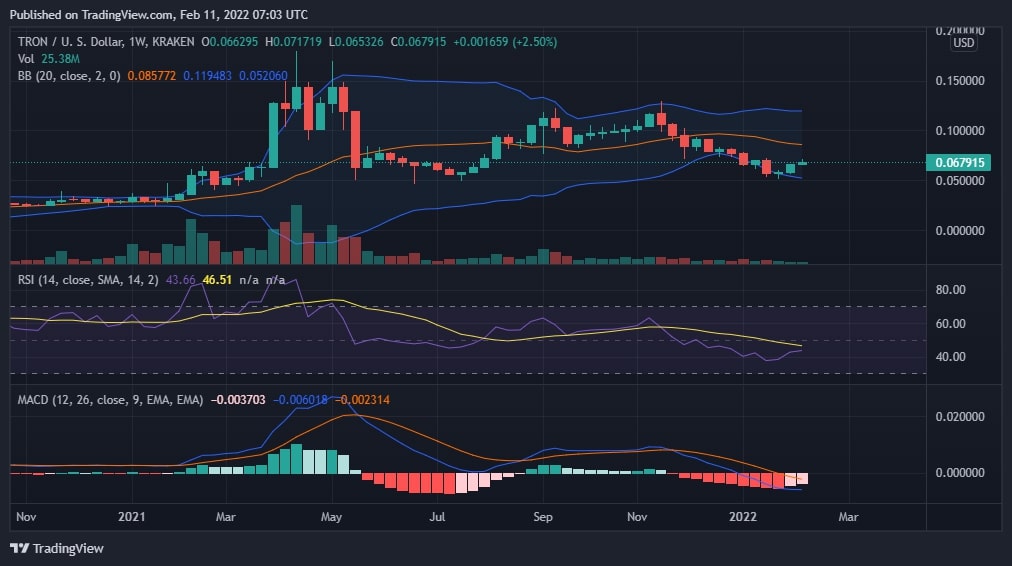Select the BB (20, close, 2, 0) label
This screenshot has height=566, width=1012.
tap(69, 76)
